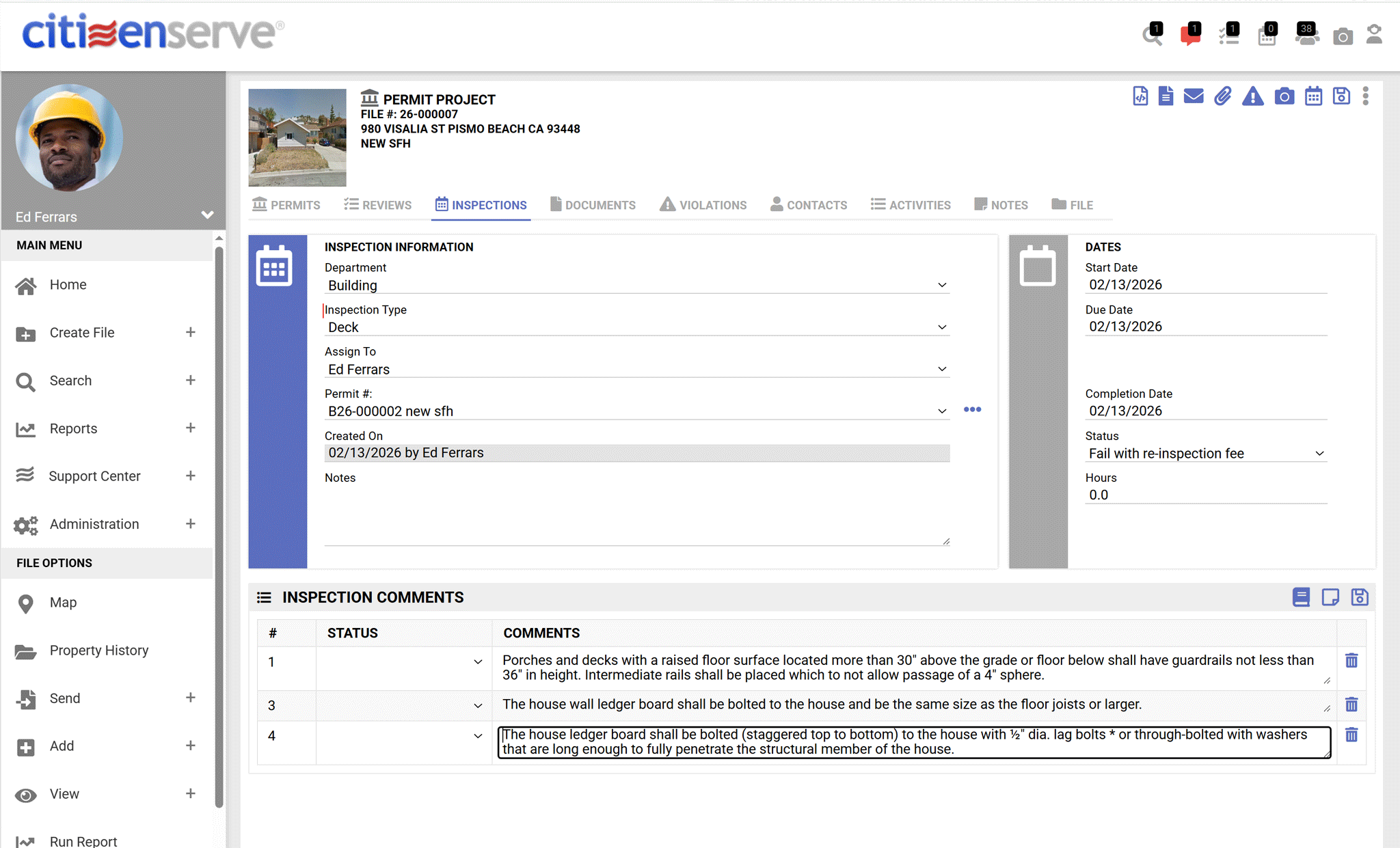Click three-dot icon beside Permit number
This screenshot has height=848, width=1400.
972,409
